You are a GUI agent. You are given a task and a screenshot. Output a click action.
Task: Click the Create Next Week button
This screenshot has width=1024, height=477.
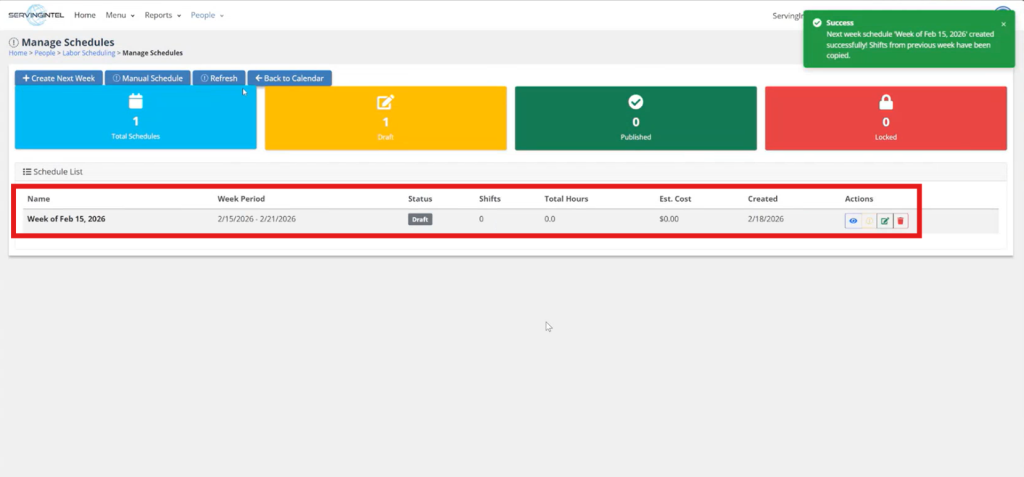pyautogui.click(x=59, y=78)
